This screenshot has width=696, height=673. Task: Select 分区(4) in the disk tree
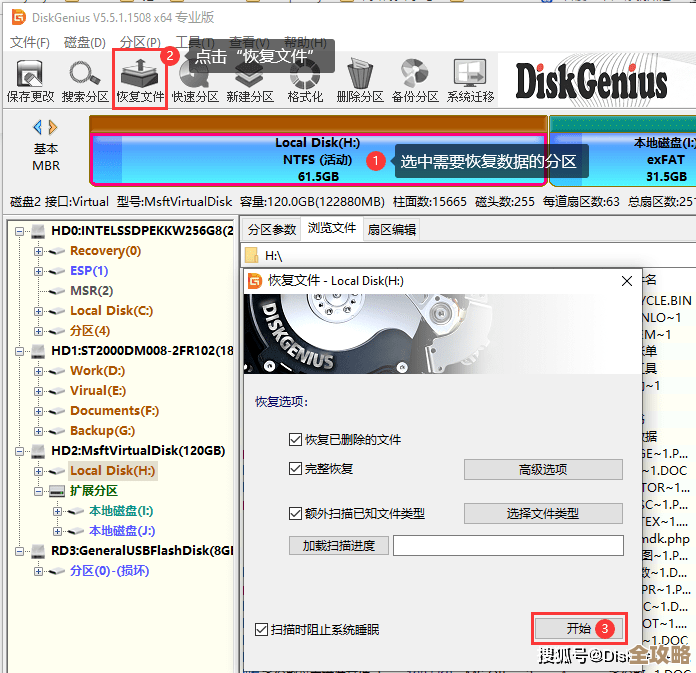(x=90, y=331)
